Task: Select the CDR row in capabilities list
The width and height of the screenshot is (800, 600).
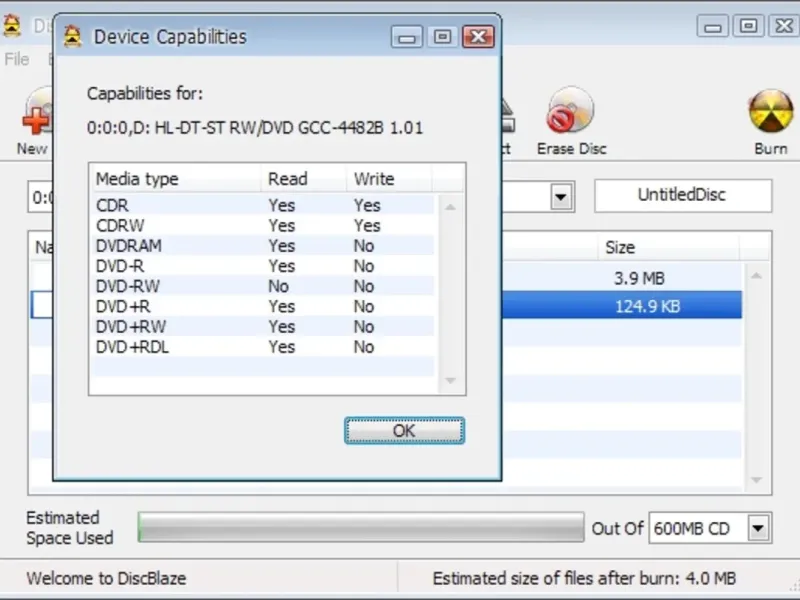Action: click(264, 205)
